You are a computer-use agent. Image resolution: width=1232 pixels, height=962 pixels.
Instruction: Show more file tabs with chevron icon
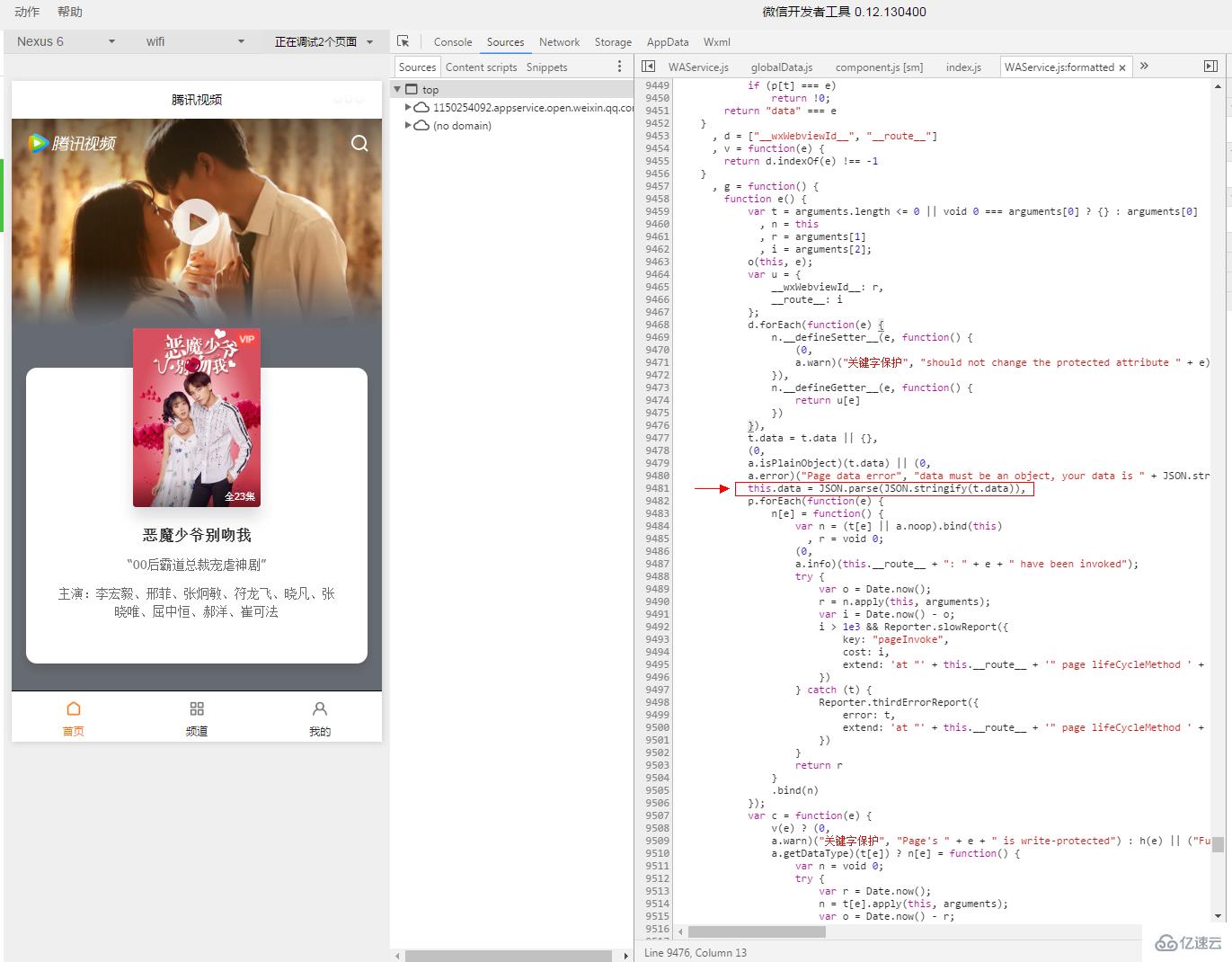point(1144,67)
